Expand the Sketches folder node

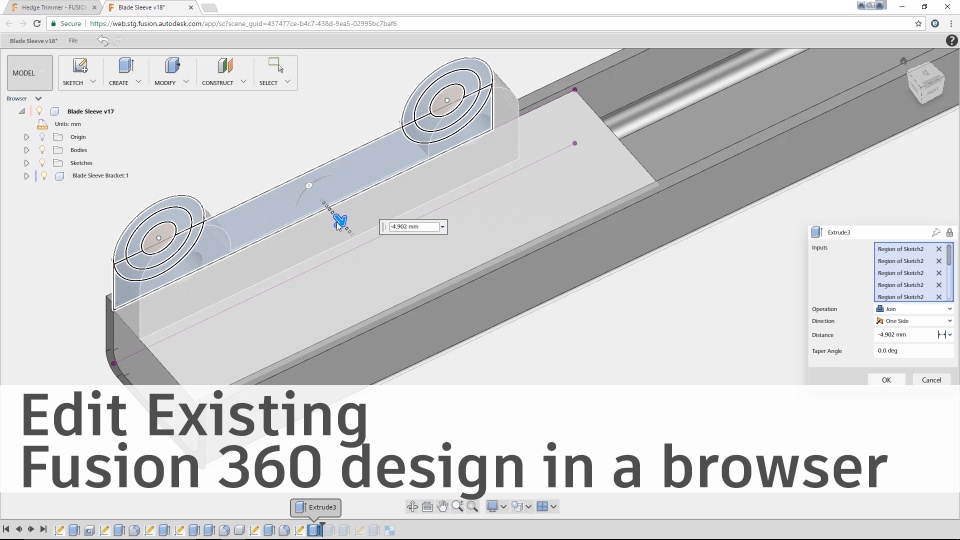coord(26,163)
